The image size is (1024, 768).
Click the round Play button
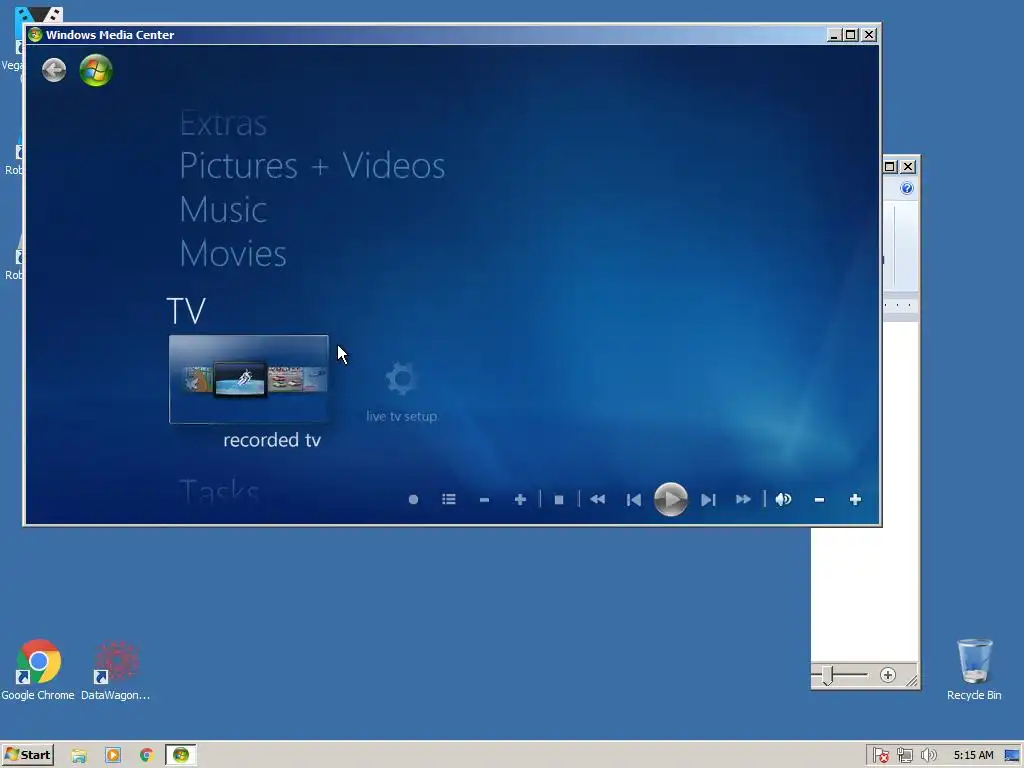(x=671, y=500)
